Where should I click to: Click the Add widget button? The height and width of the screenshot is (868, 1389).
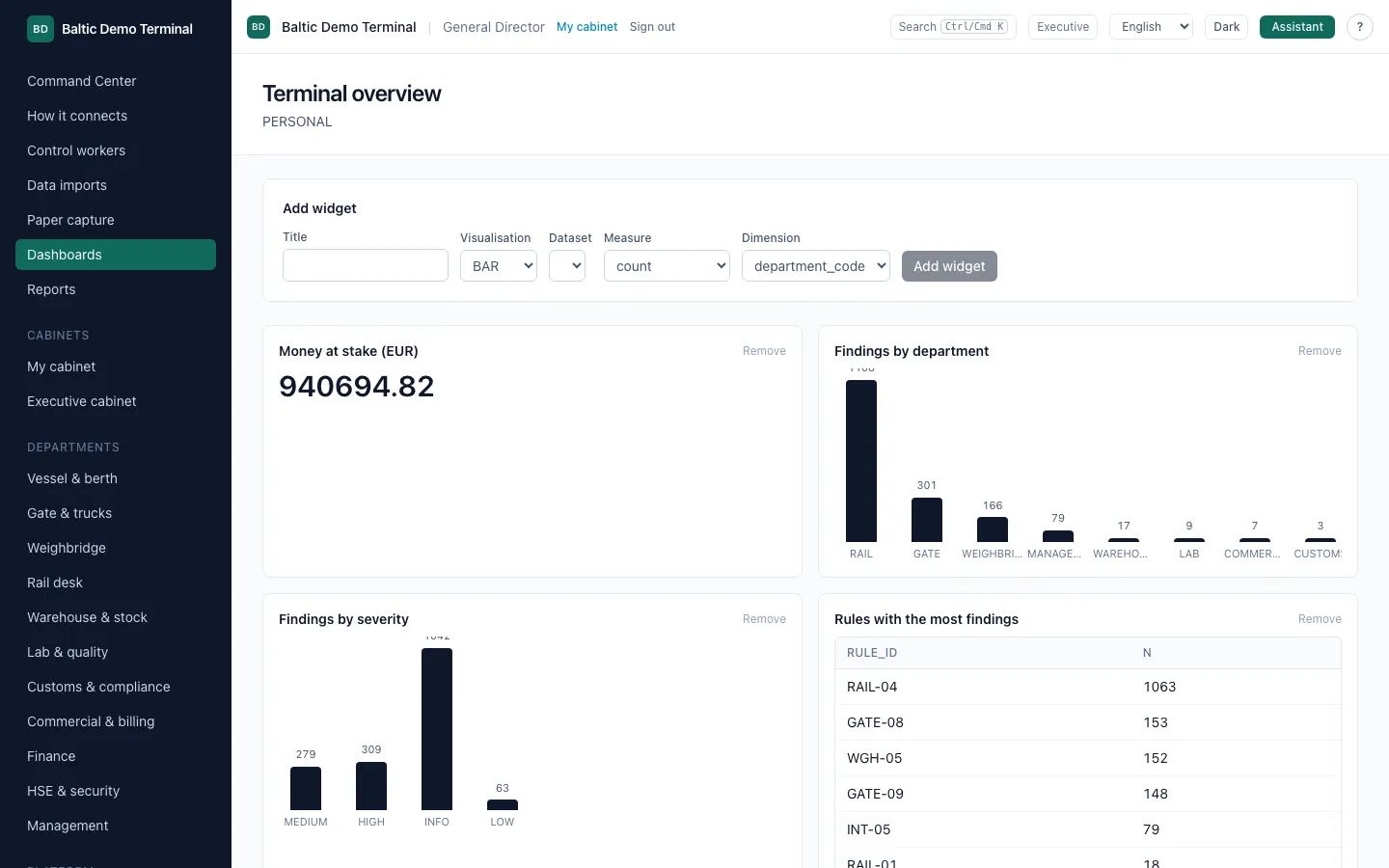coord(949,266)
